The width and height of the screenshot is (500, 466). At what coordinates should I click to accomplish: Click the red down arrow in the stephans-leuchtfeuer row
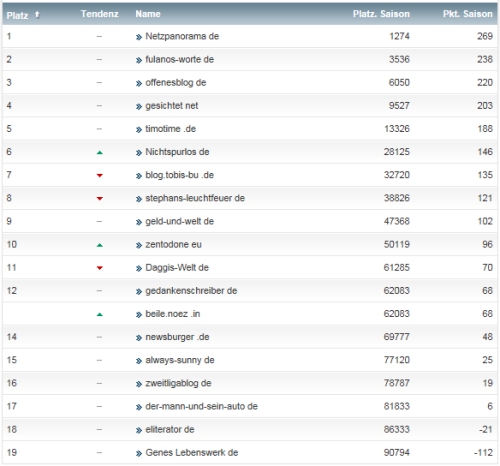99,199
